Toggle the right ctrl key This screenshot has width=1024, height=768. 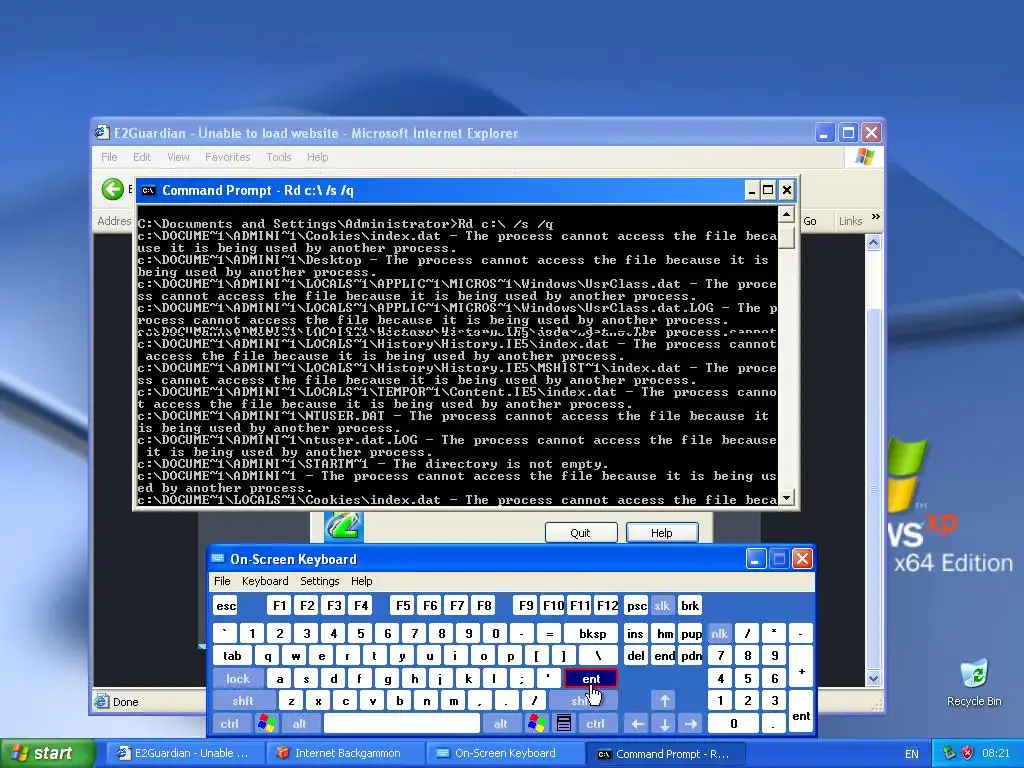click(595, 724)
